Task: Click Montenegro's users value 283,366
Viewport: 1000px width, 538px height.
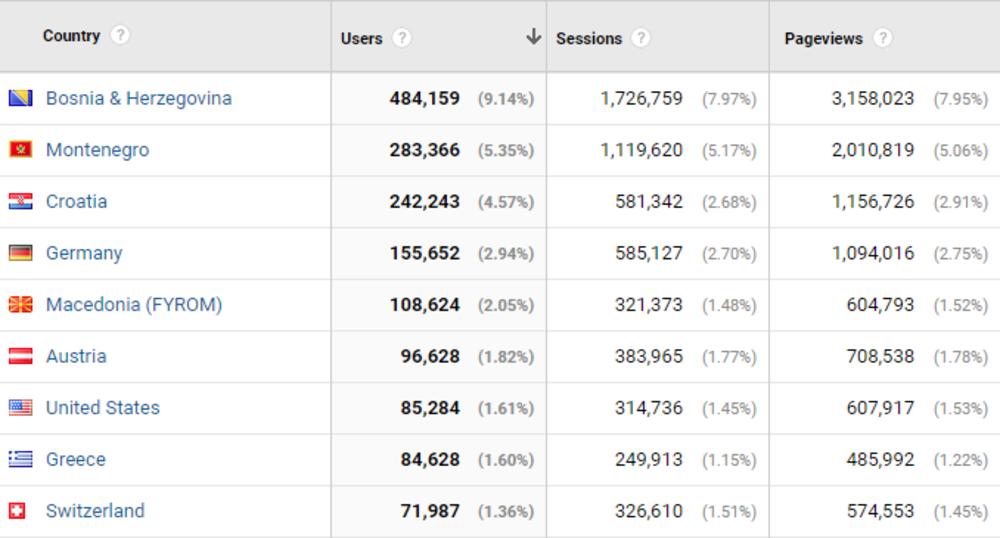Action: [x=425, y=150]
